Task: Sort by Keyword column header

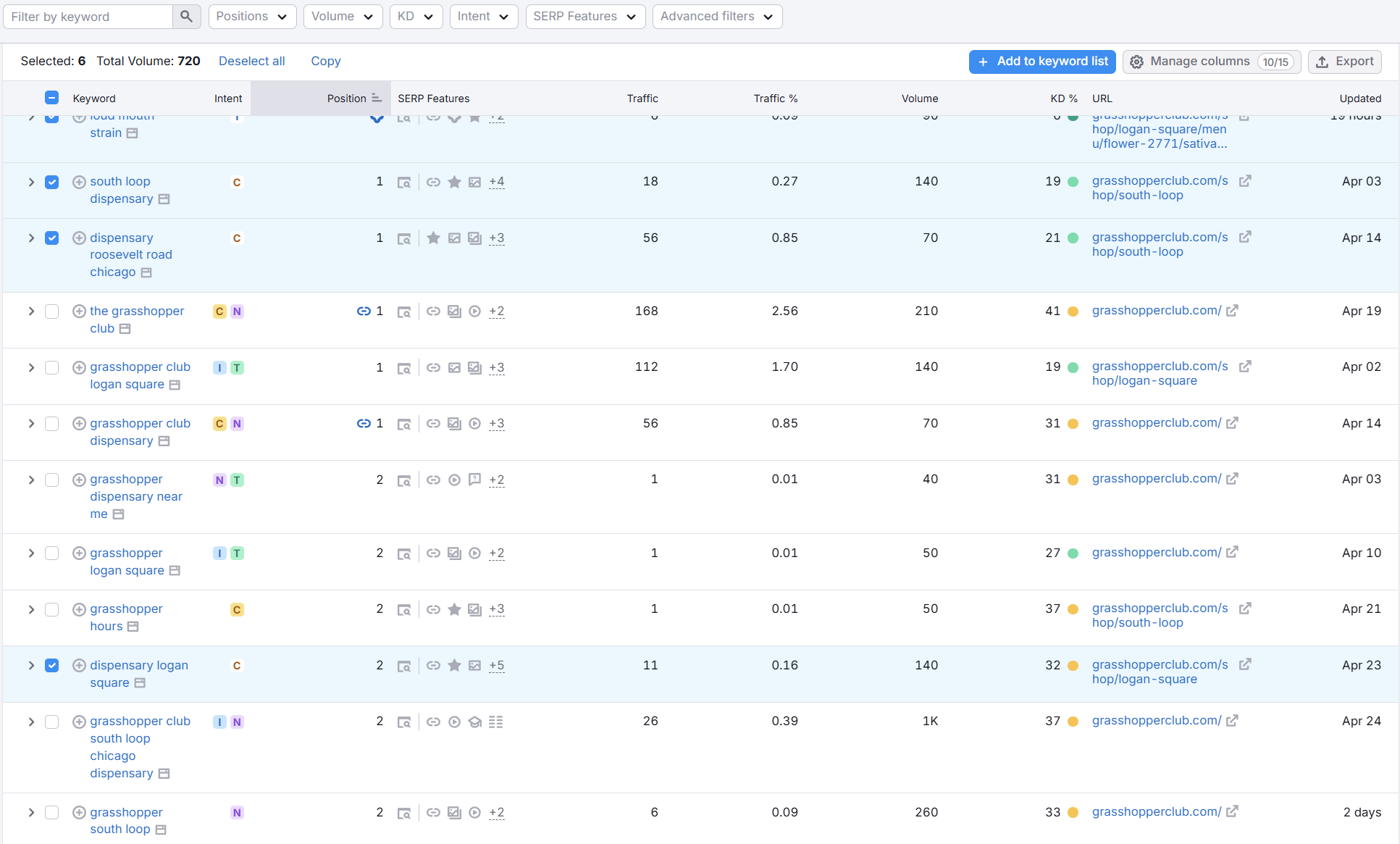Action: coord(94,99)
